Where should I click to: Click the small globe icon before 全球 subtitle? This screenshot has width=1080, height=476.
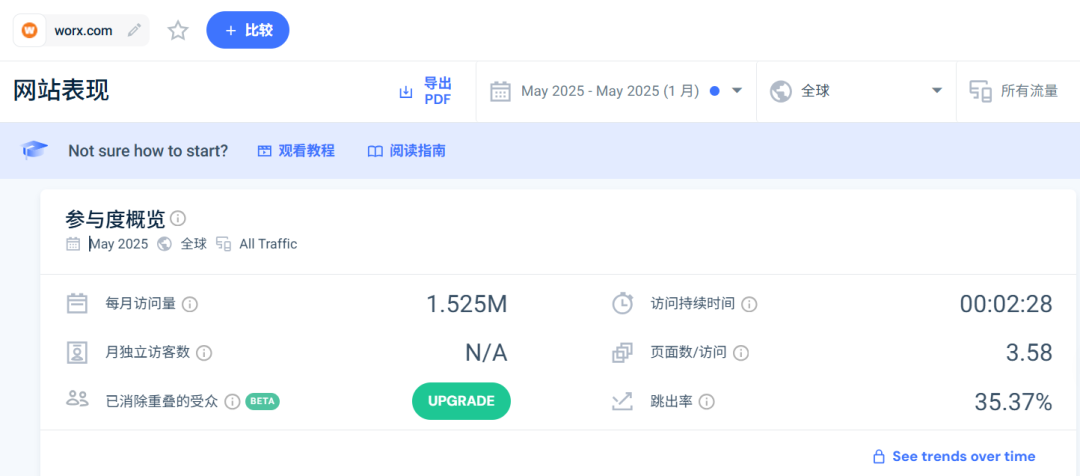click(x=164, y=244)
